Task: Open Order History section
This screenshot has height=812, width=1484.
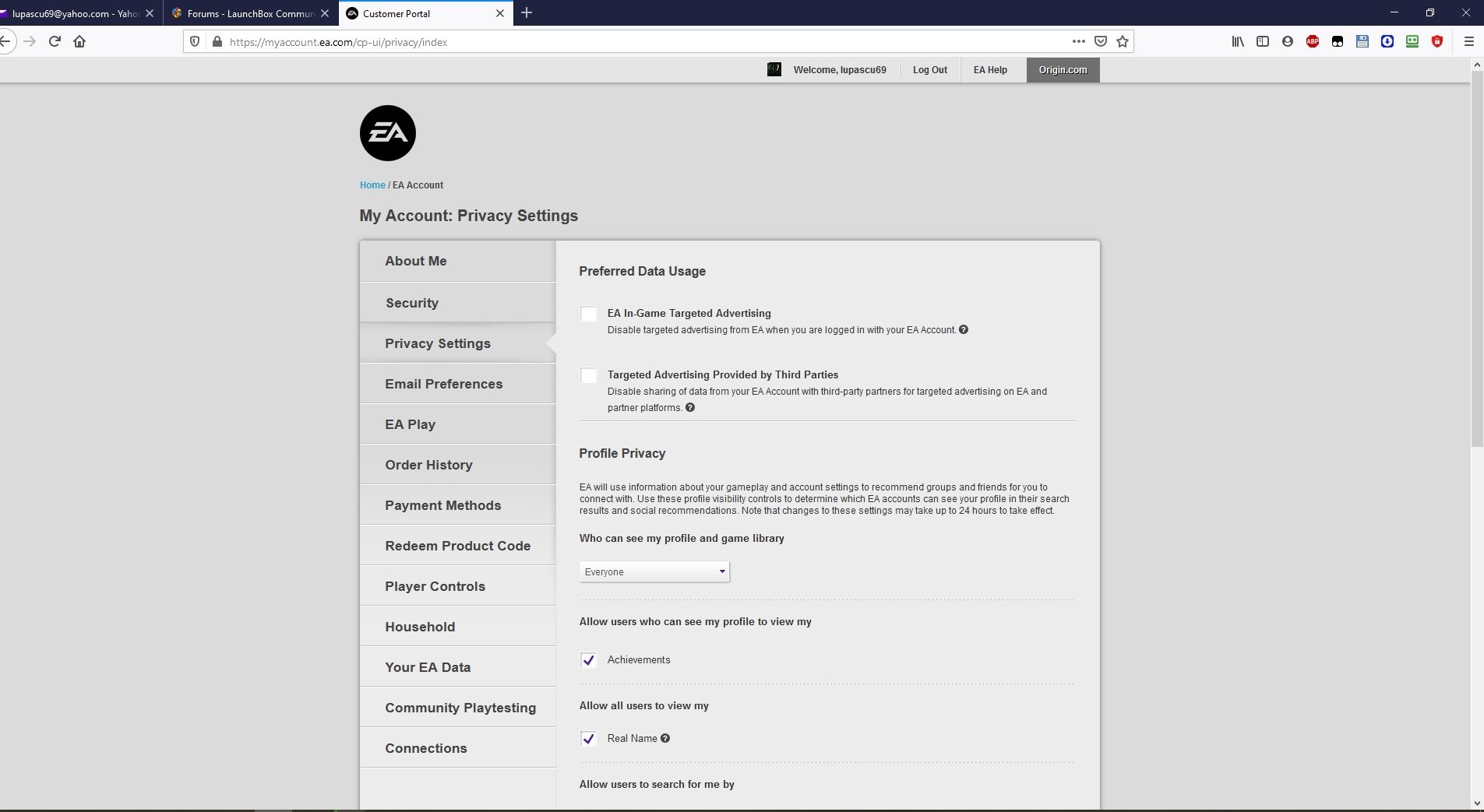Action: pos(458,465)
